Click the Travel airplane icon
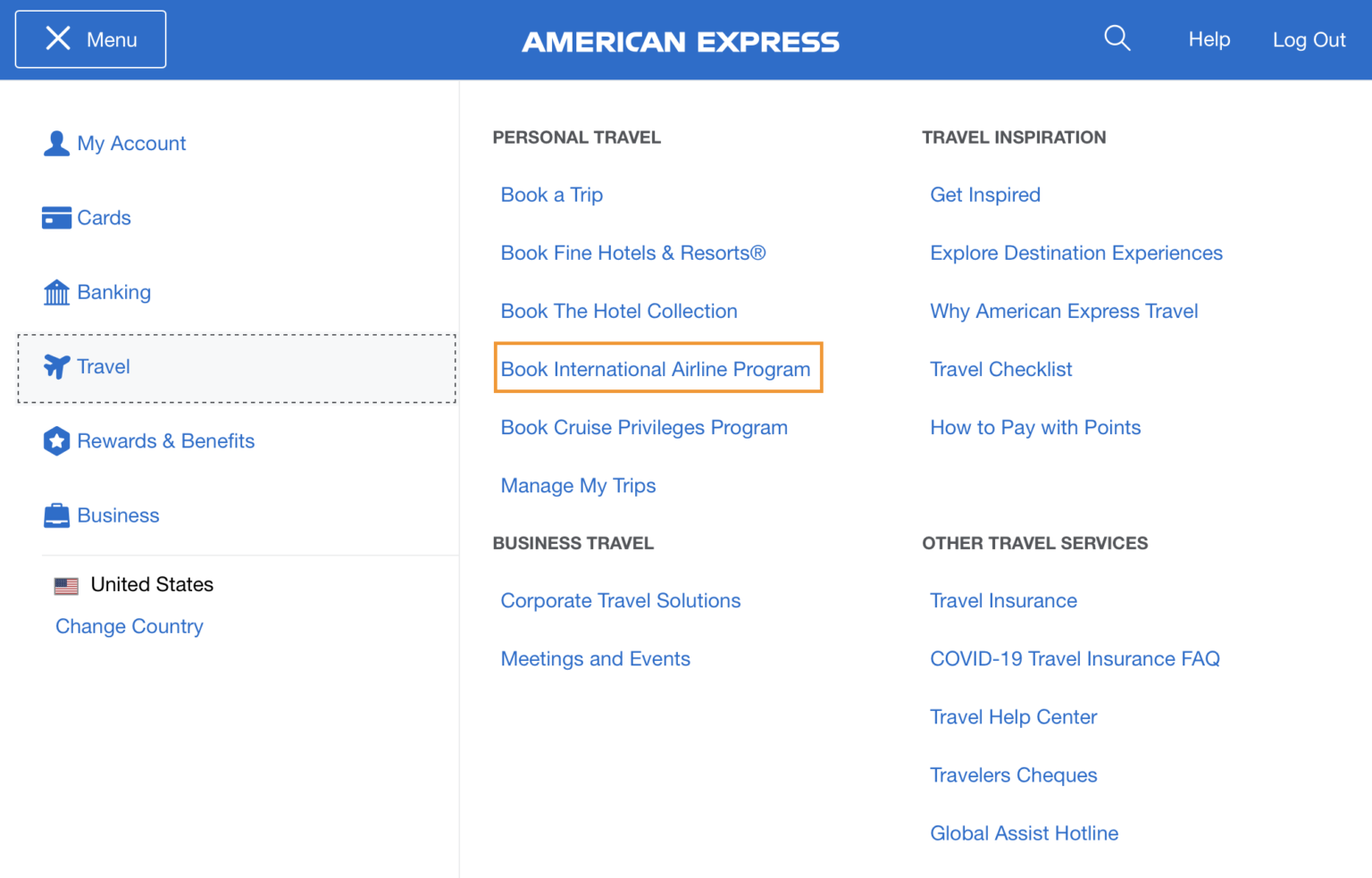1372x878 pixels. pyautogui.click(x=56, y=366)
